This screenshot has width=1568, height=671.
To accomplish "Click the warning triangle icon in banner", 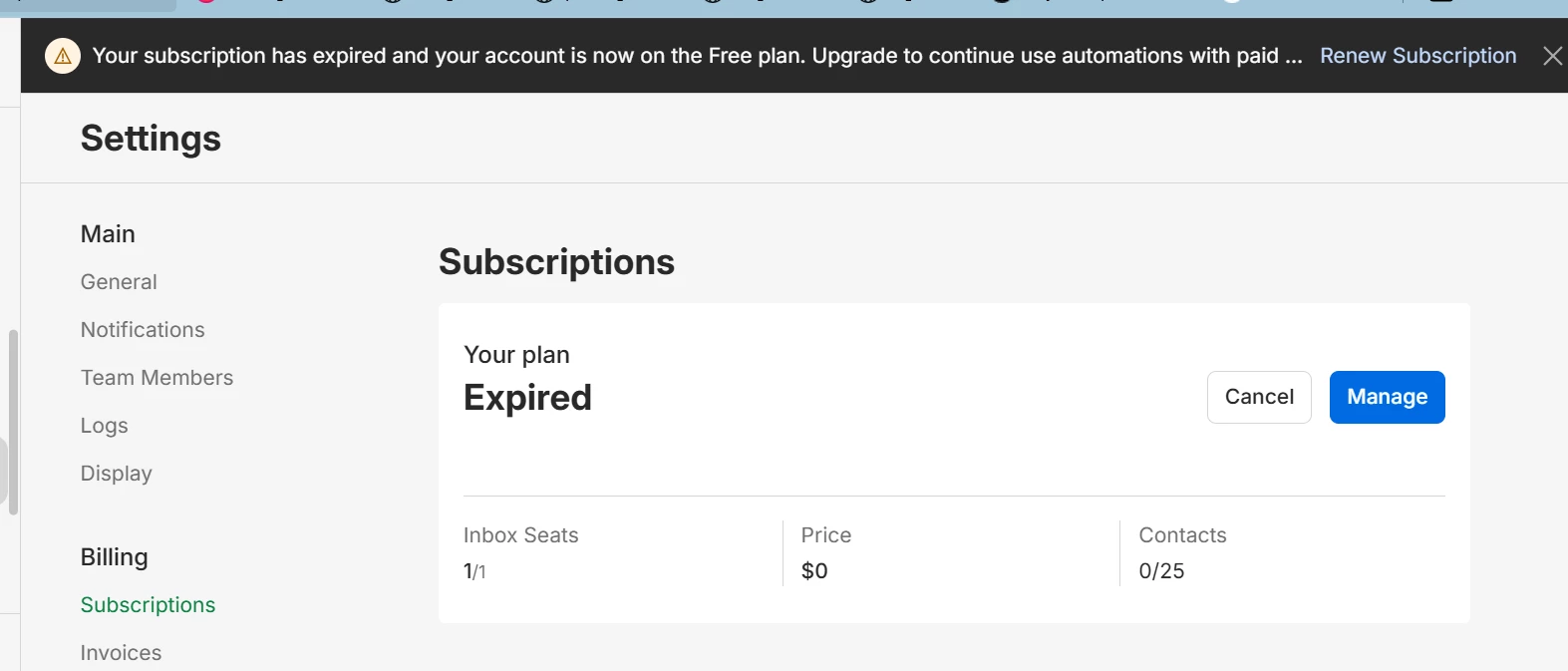I will pyautogui.click(x=63, y=56).
